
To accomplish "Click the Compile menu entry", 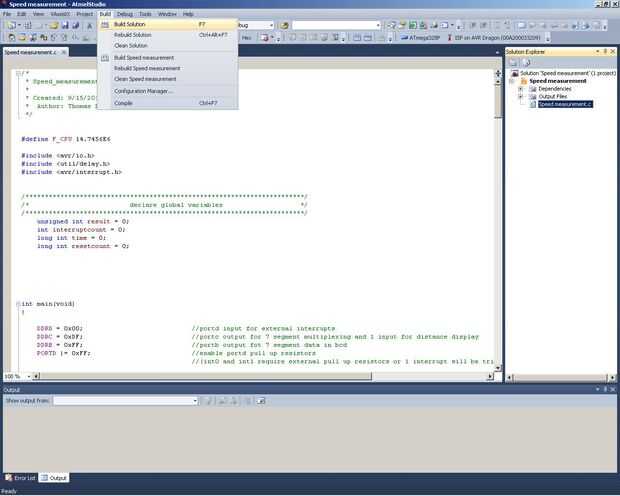I will click(x=168, y=103).
